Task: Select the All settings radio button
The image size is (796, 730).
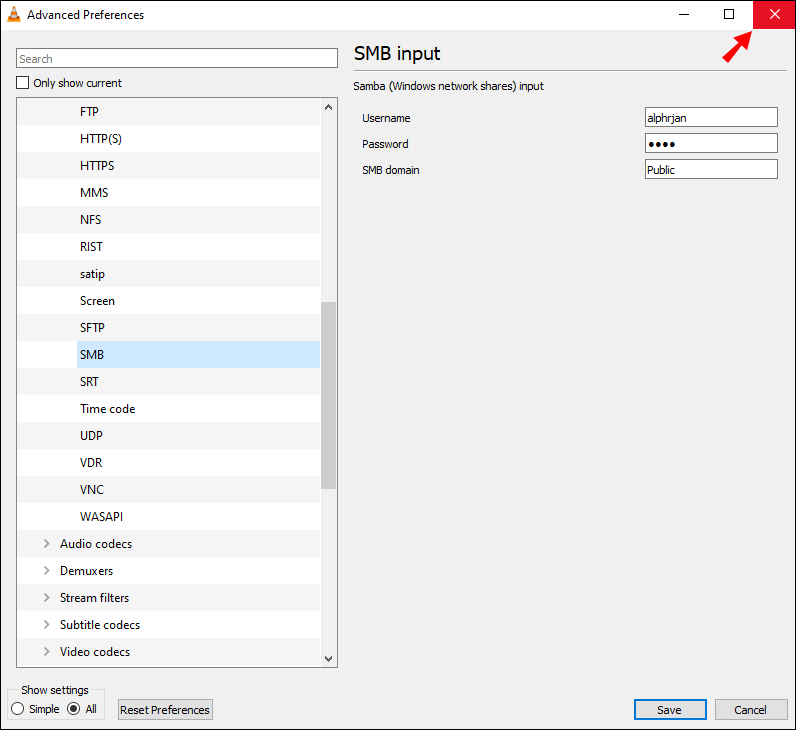Action: (x=74, y=709)
